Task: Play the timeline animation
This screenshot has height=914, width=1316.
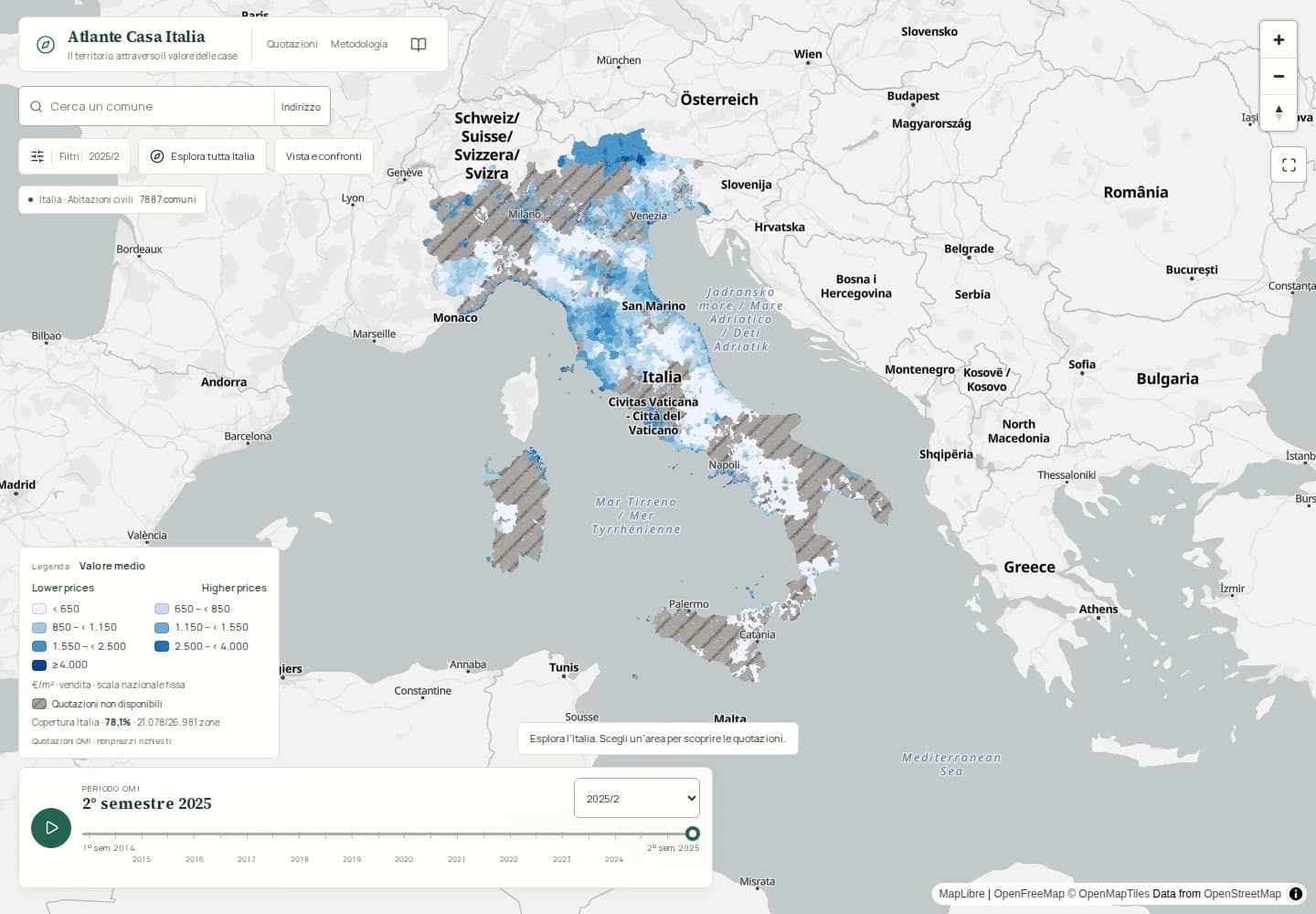Action: 51,828
